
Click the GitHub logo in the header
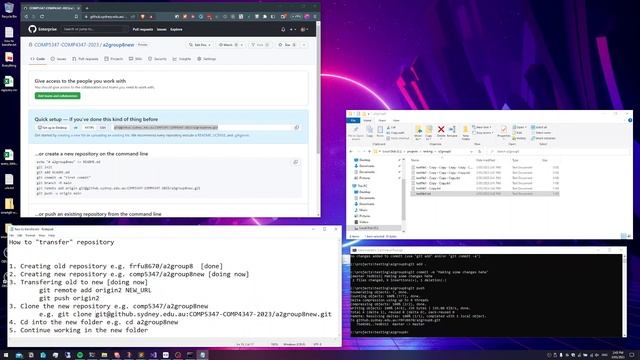(x=32, y=29)
